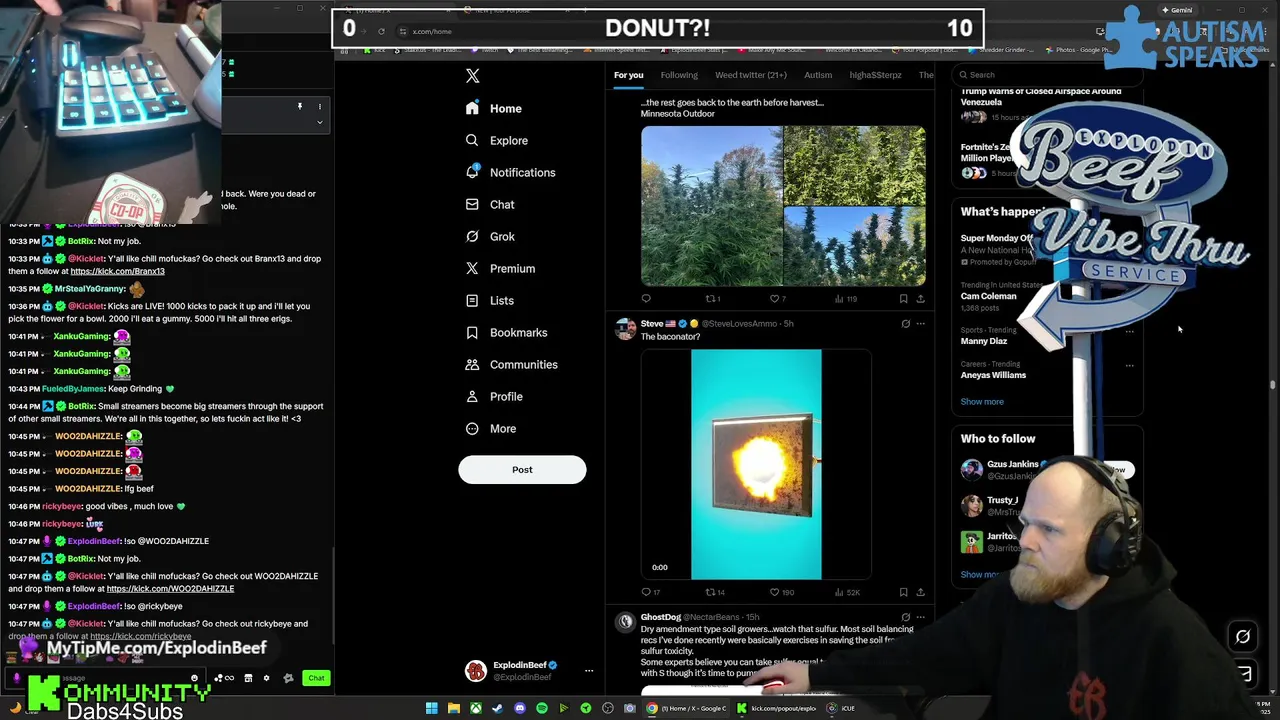
Task: Open Communities icon in sidebar
Action: pos(472,364)
